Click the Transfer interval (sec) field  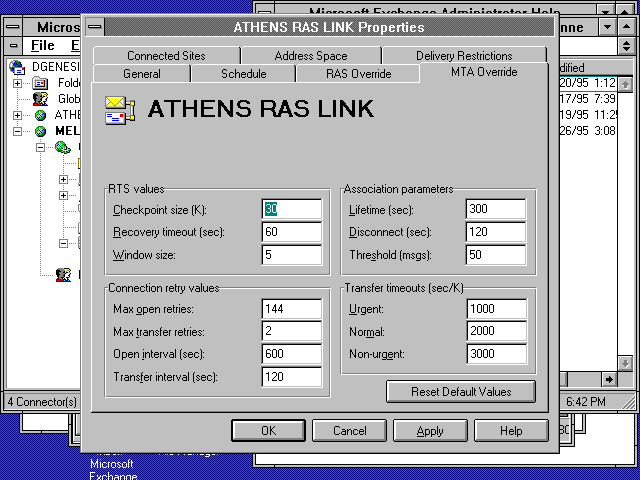[291, 377]
